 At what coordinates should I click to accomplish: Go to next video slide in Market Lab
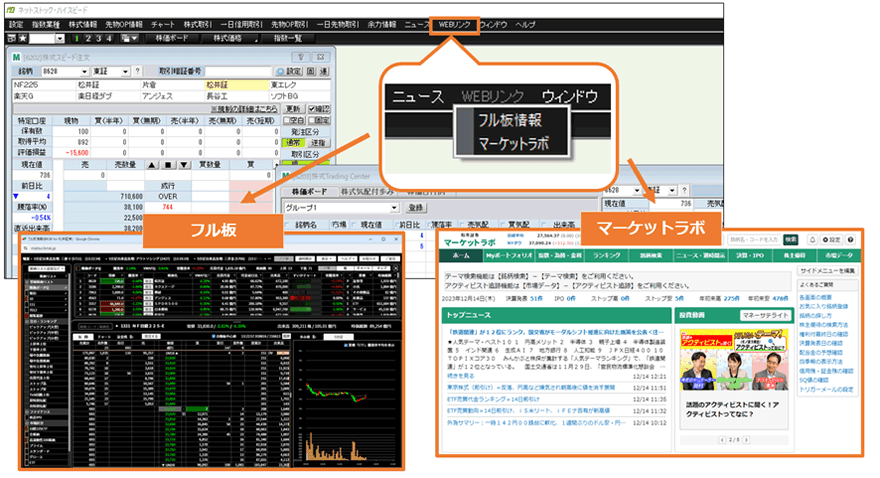click(746, 440)
